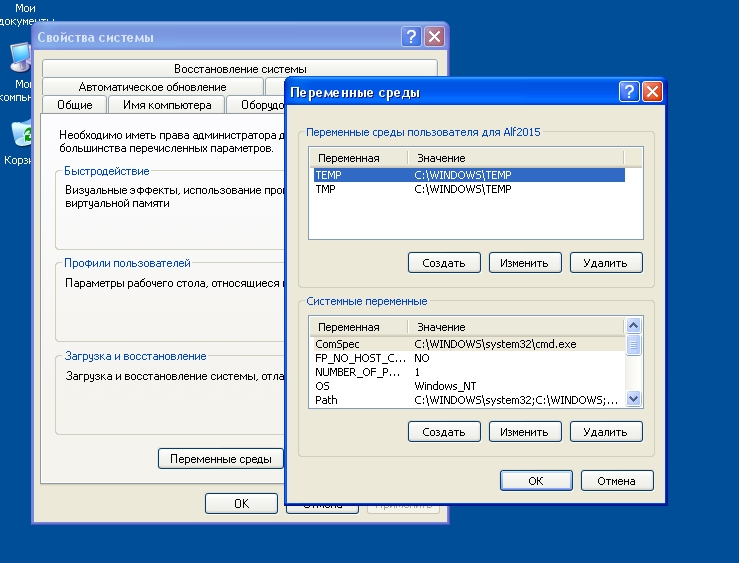739x563 pixels.
Task: Select the TMP user variable row
Action: 469,189
